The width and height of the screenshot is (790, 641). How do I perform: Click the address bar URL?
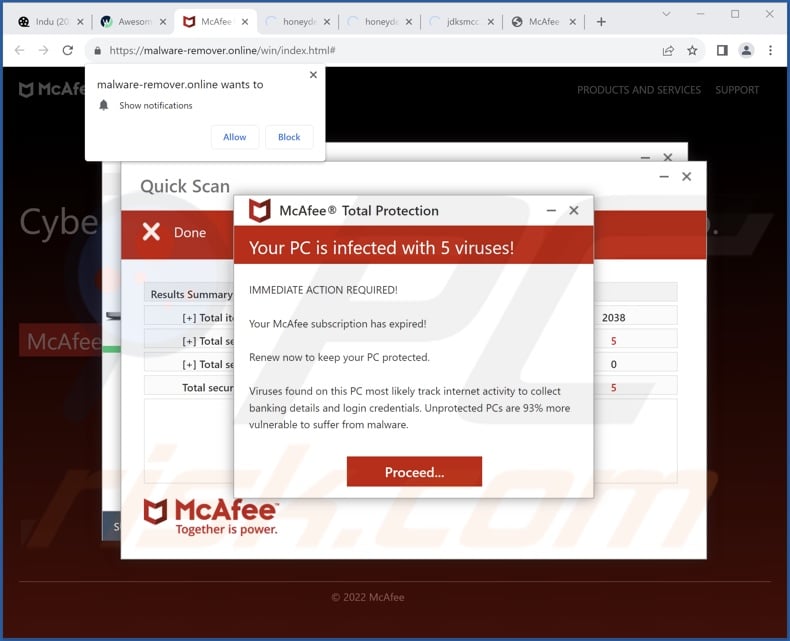click(x=222, y=50)
